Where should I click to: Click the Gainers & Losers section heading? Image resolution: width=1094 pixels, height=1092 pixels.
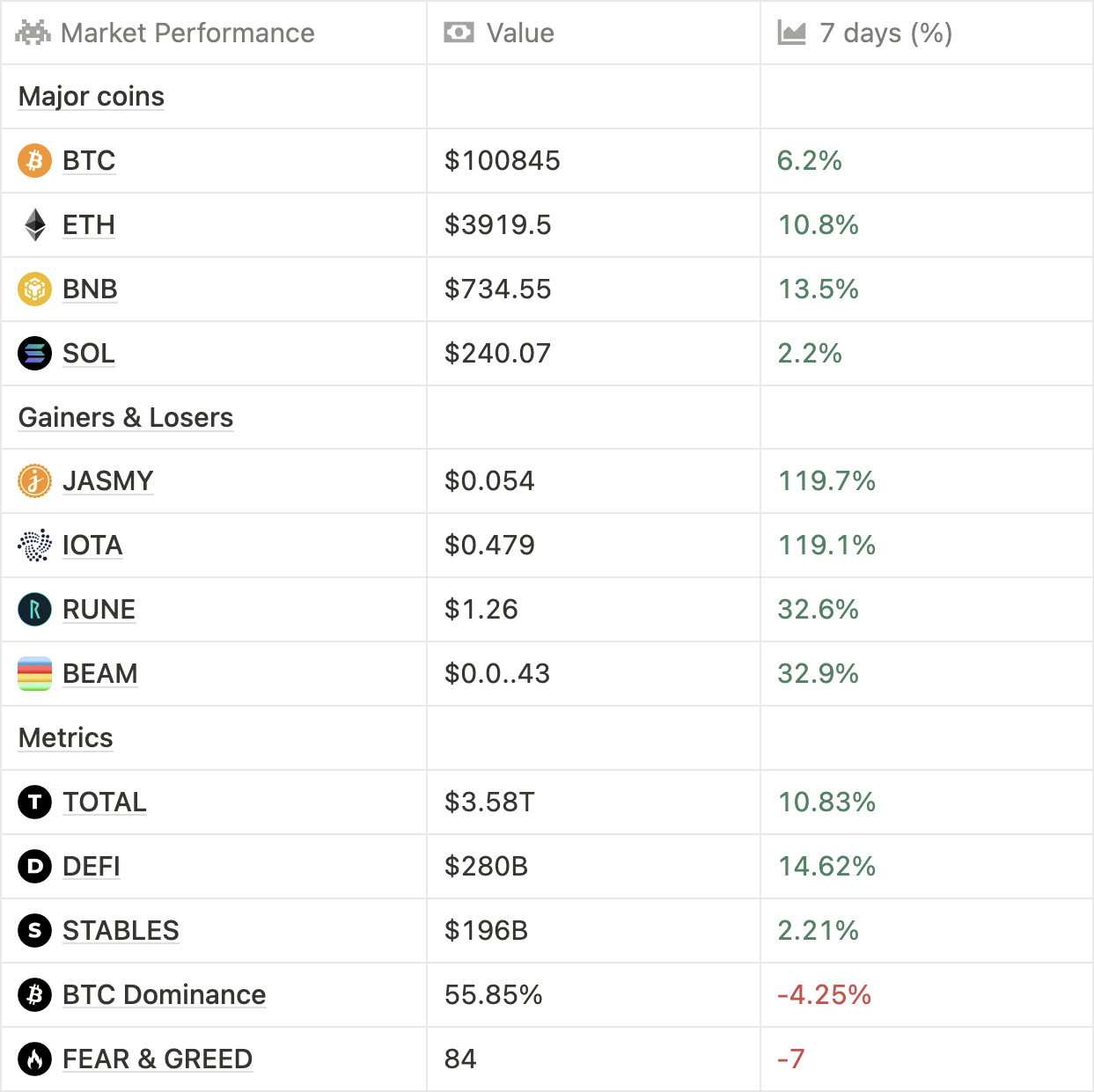pos(126,418)
